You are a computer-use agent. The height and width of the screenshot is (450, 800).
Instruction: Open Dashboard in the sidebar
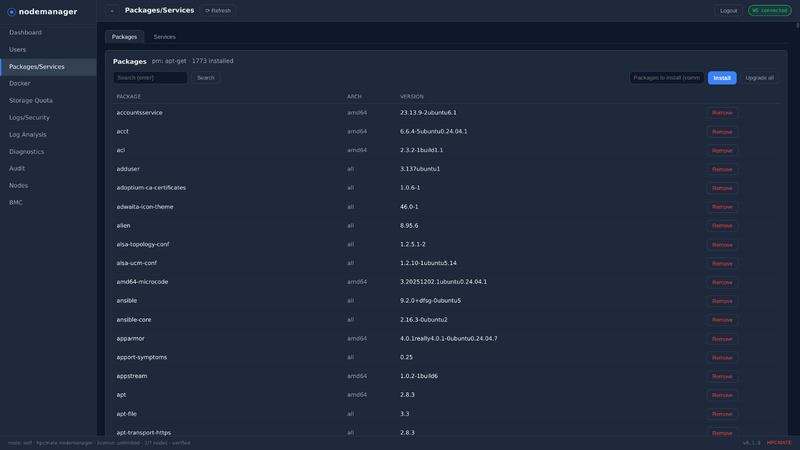coord(48,33)
